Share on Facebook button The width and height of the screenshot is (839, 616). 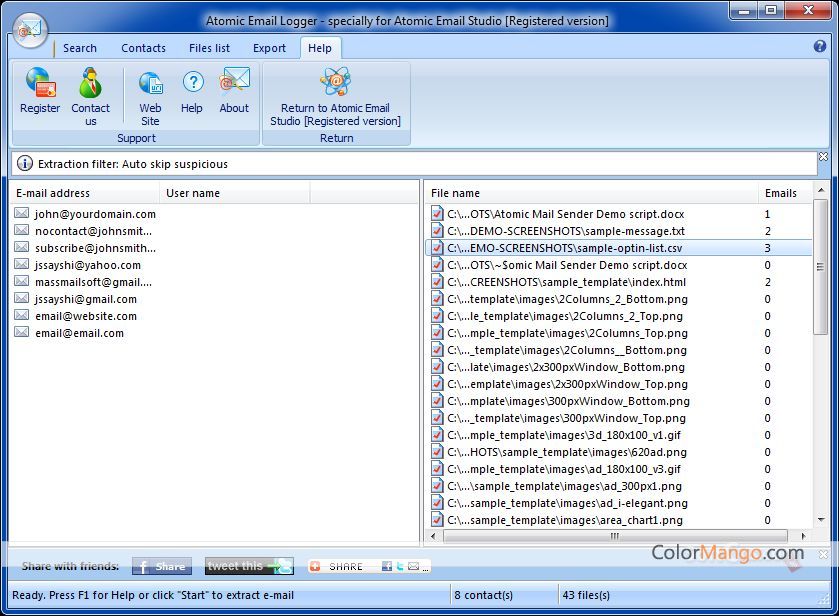pos(161,566)
